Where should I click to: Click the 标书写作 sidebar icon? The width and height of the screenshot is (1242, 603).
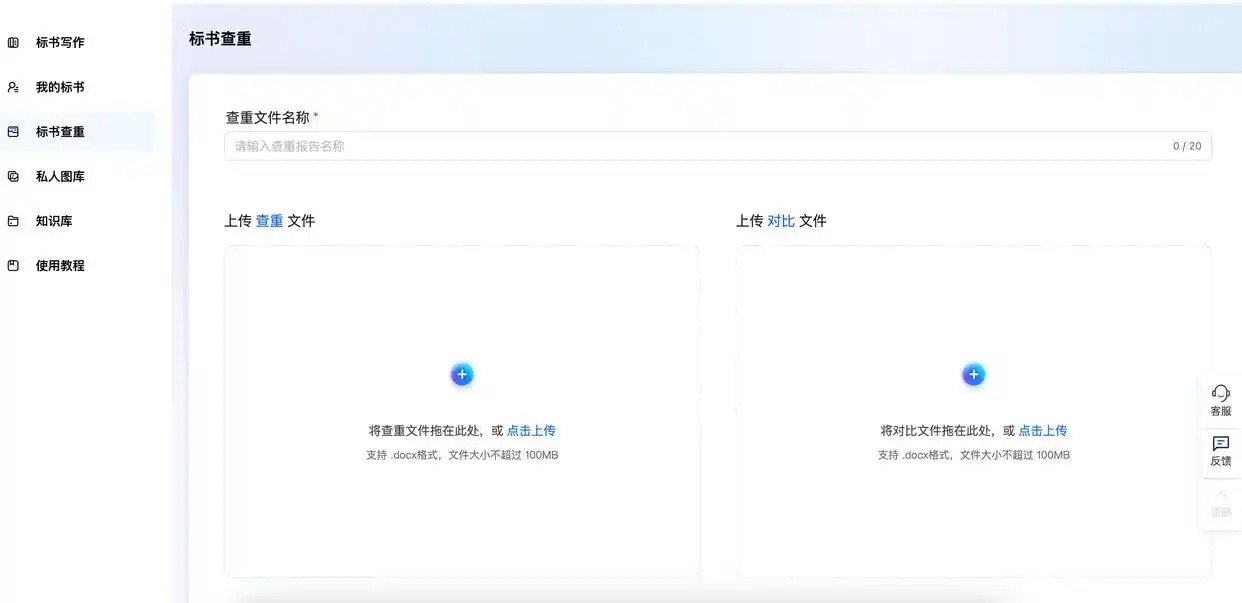[x=13, y=43]
